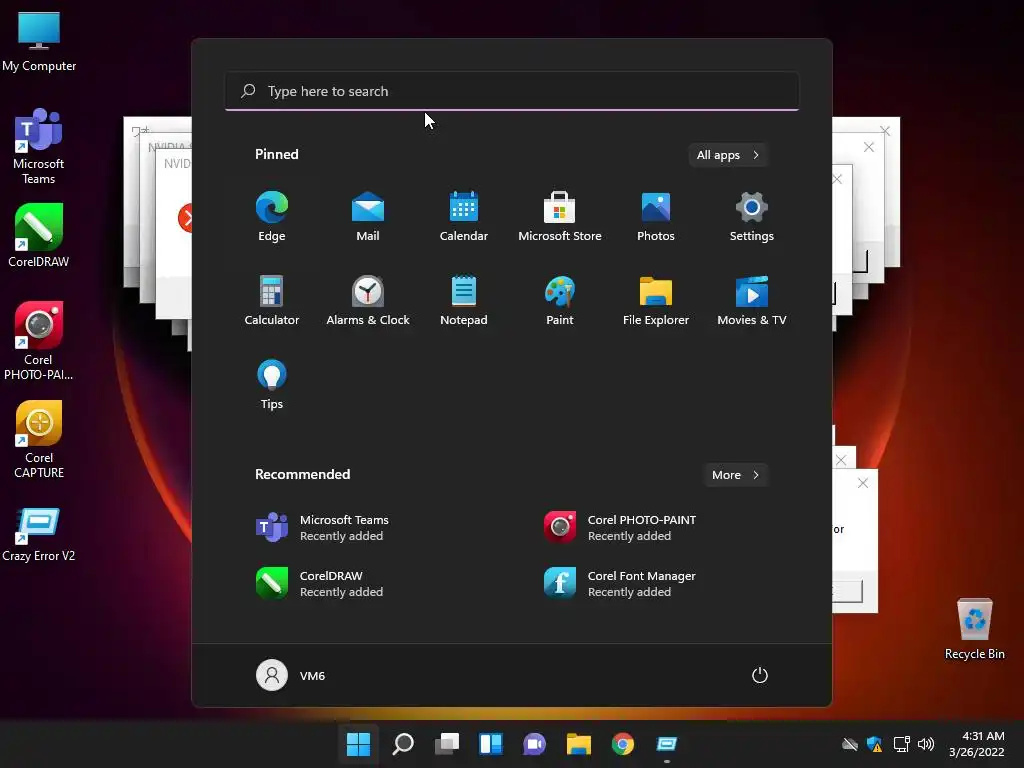
Task: Open the Calculator app
Action: click(272, 300)
